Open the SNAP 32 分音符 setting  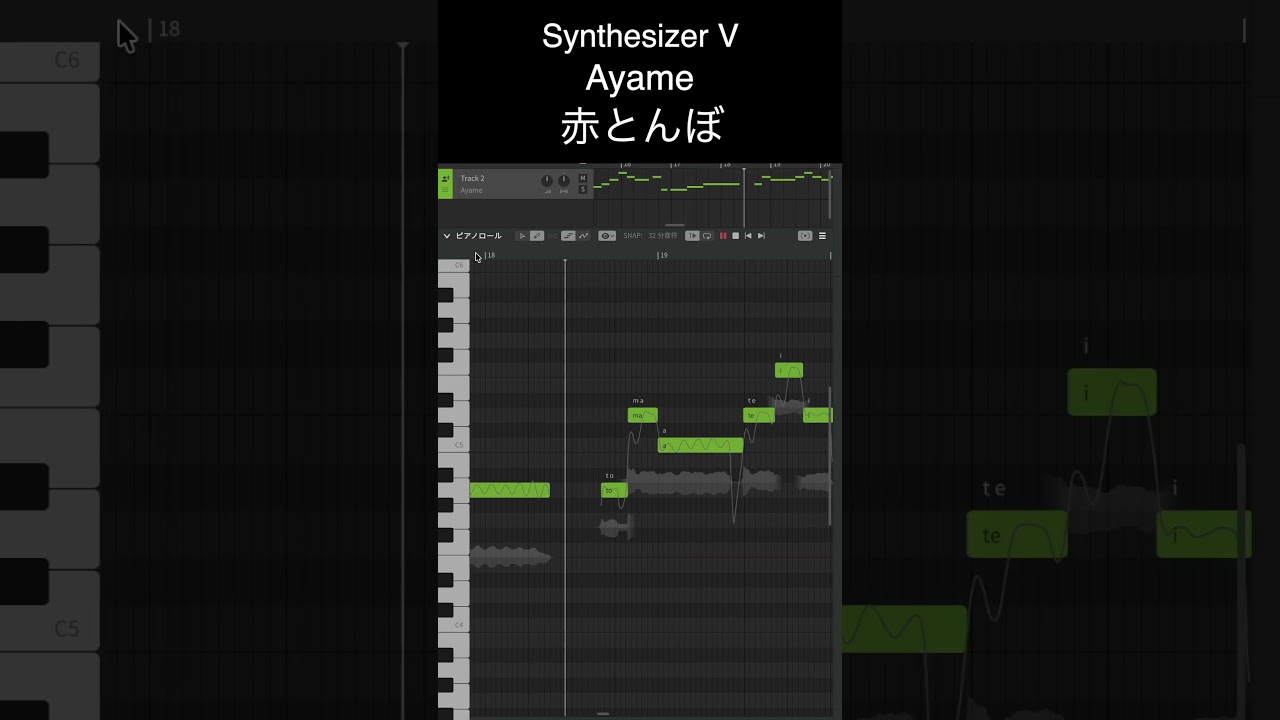tap(650, 236)
